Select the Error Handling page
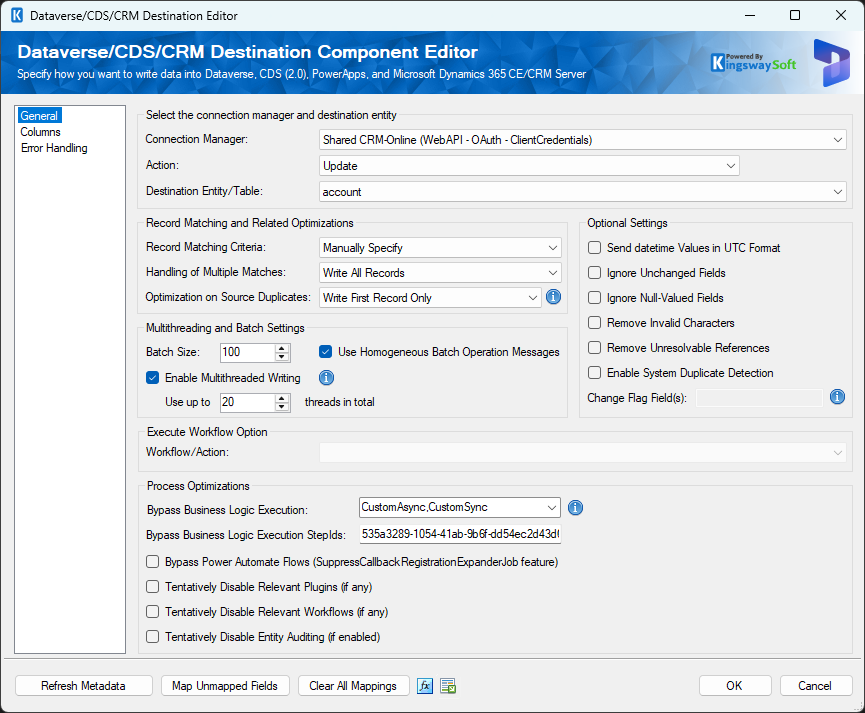Image resolution: width=865 pixels, height=713 pixels. coord(54,147)
